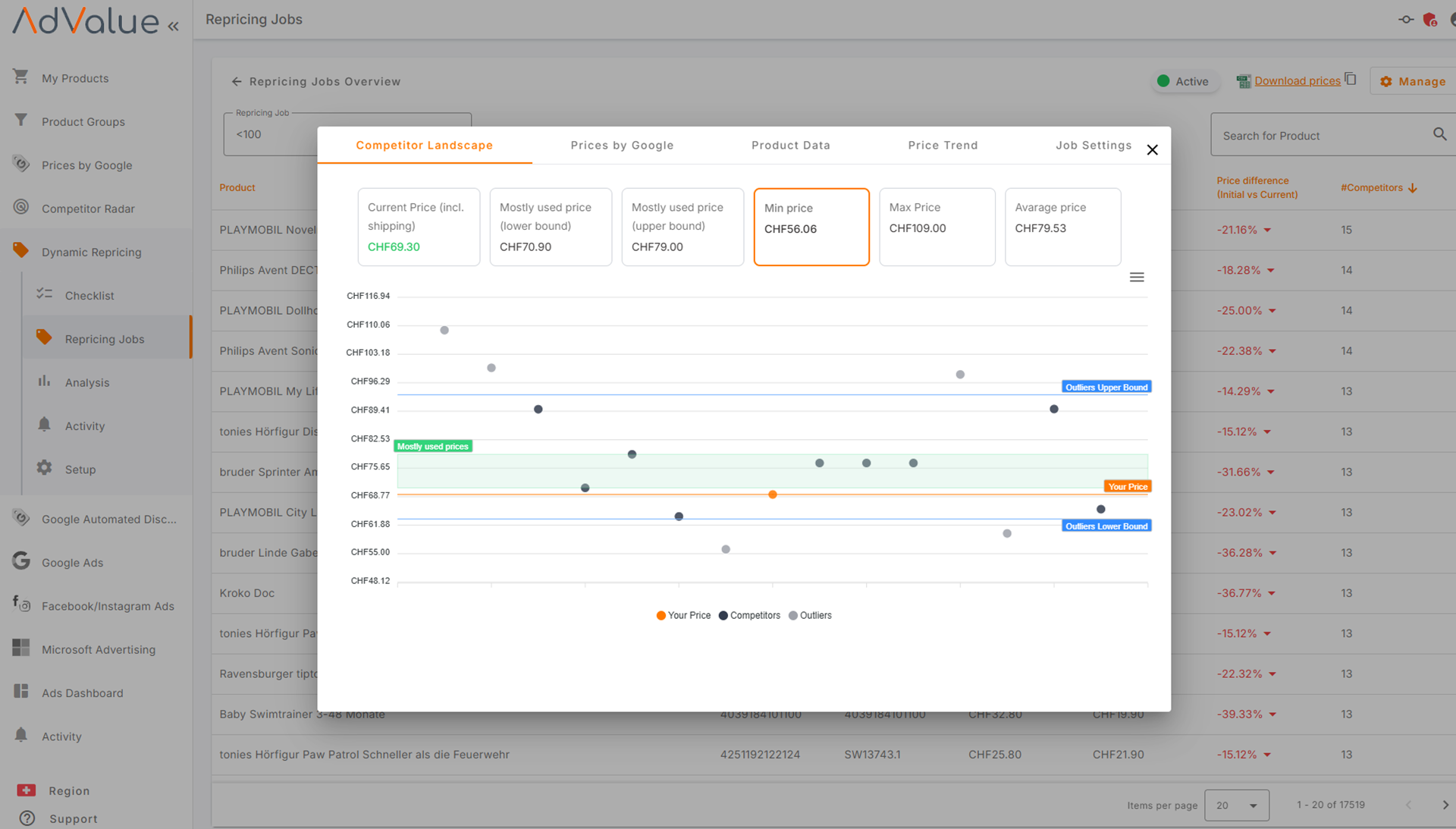The image size is (1456, 829).
Task: Click Product column header
Action: point(237,187)
